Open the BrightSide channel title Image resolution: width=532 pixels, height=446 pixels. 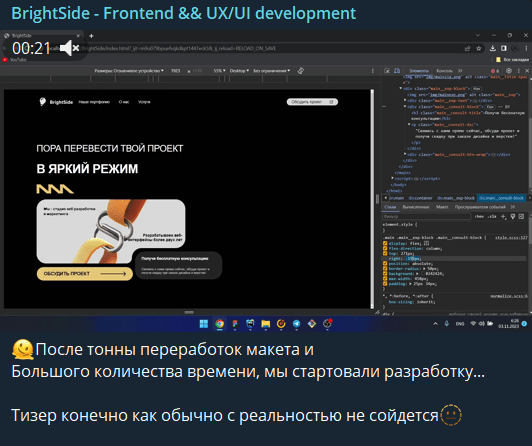click(184, 14)
